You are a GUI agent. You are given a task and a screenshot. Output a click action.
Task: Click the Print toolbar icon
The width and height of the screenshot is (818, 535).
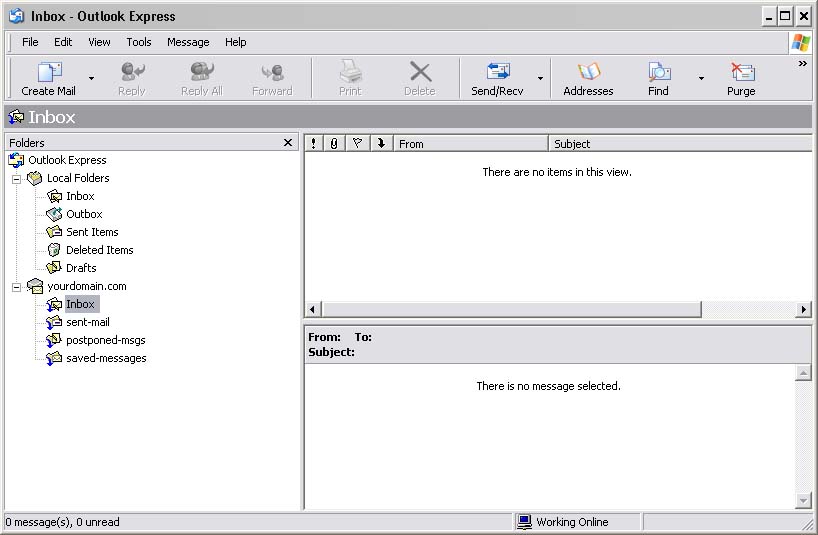point(350,71)
